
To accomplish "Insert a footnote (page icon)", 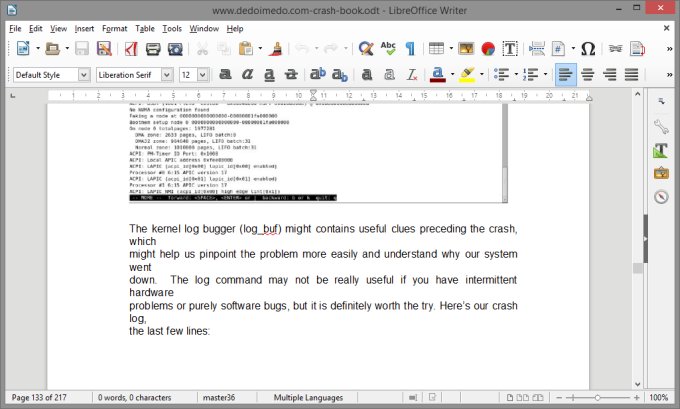I will 638,49.
